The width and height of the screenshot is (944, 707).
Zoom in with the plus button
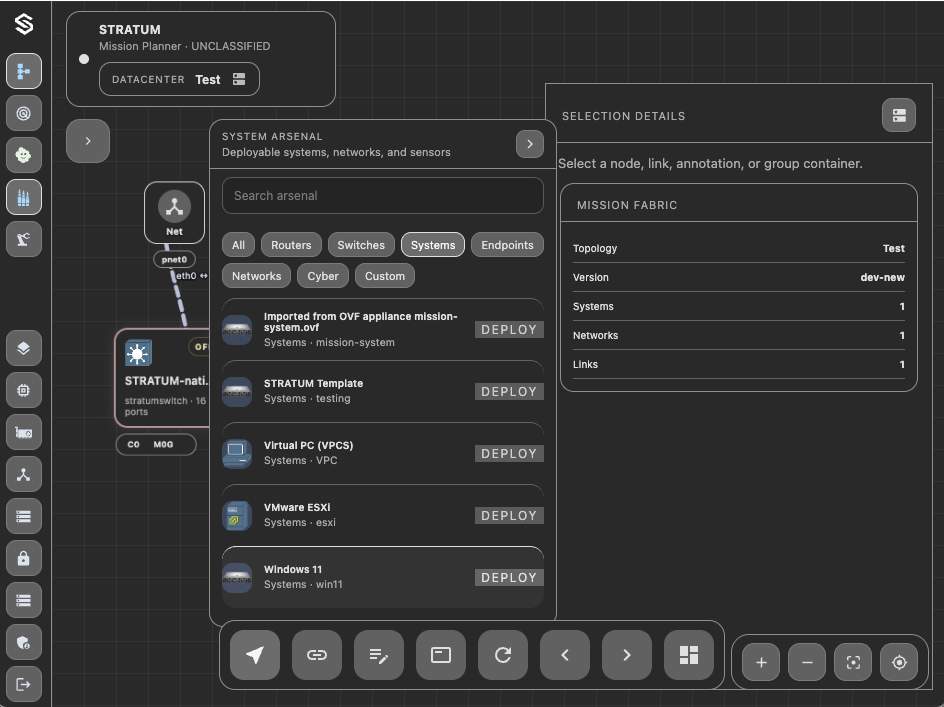761,662
